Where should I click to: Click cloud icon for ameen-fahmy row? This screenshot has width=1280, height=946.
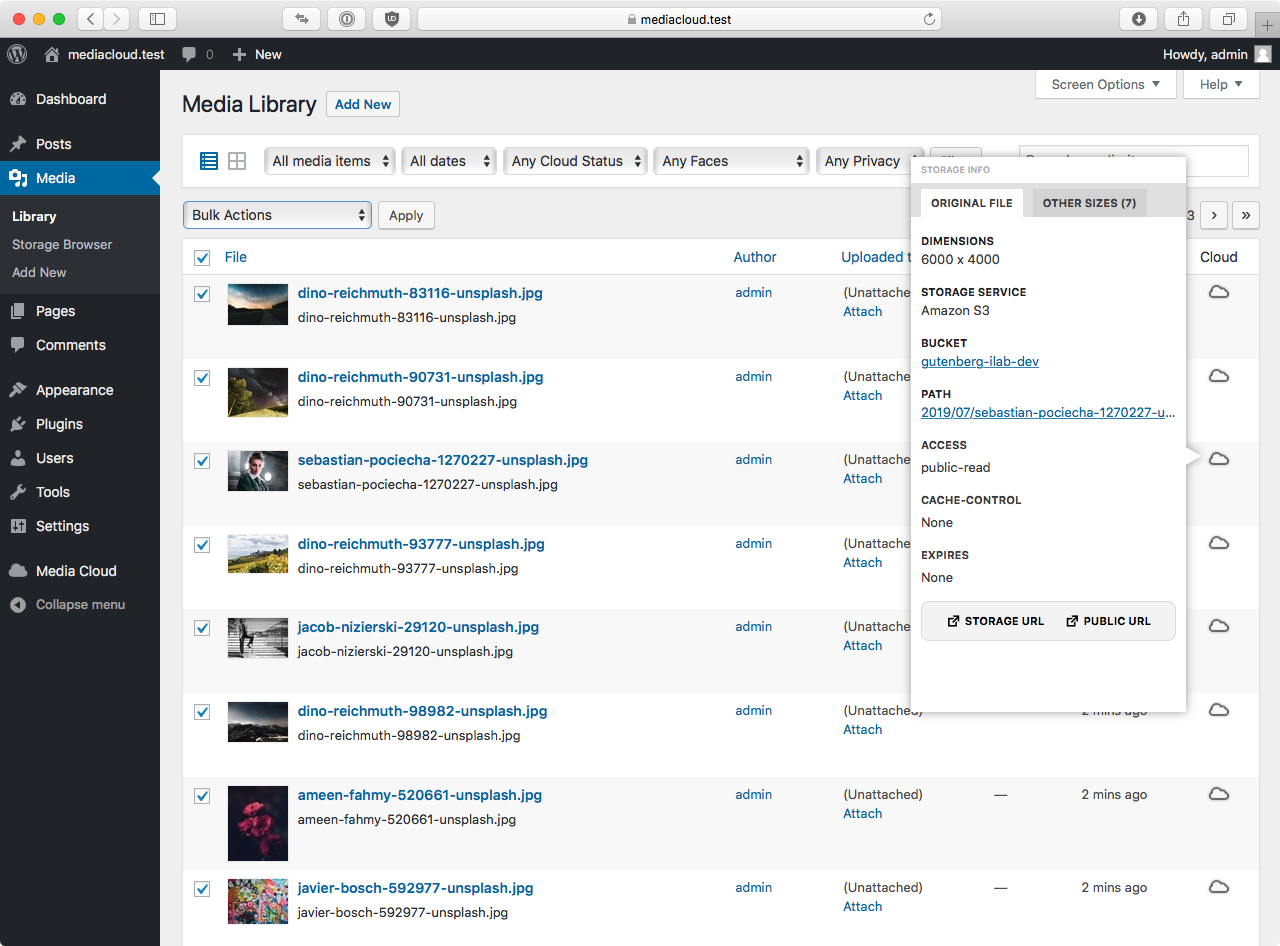[x=1218, y=794]
